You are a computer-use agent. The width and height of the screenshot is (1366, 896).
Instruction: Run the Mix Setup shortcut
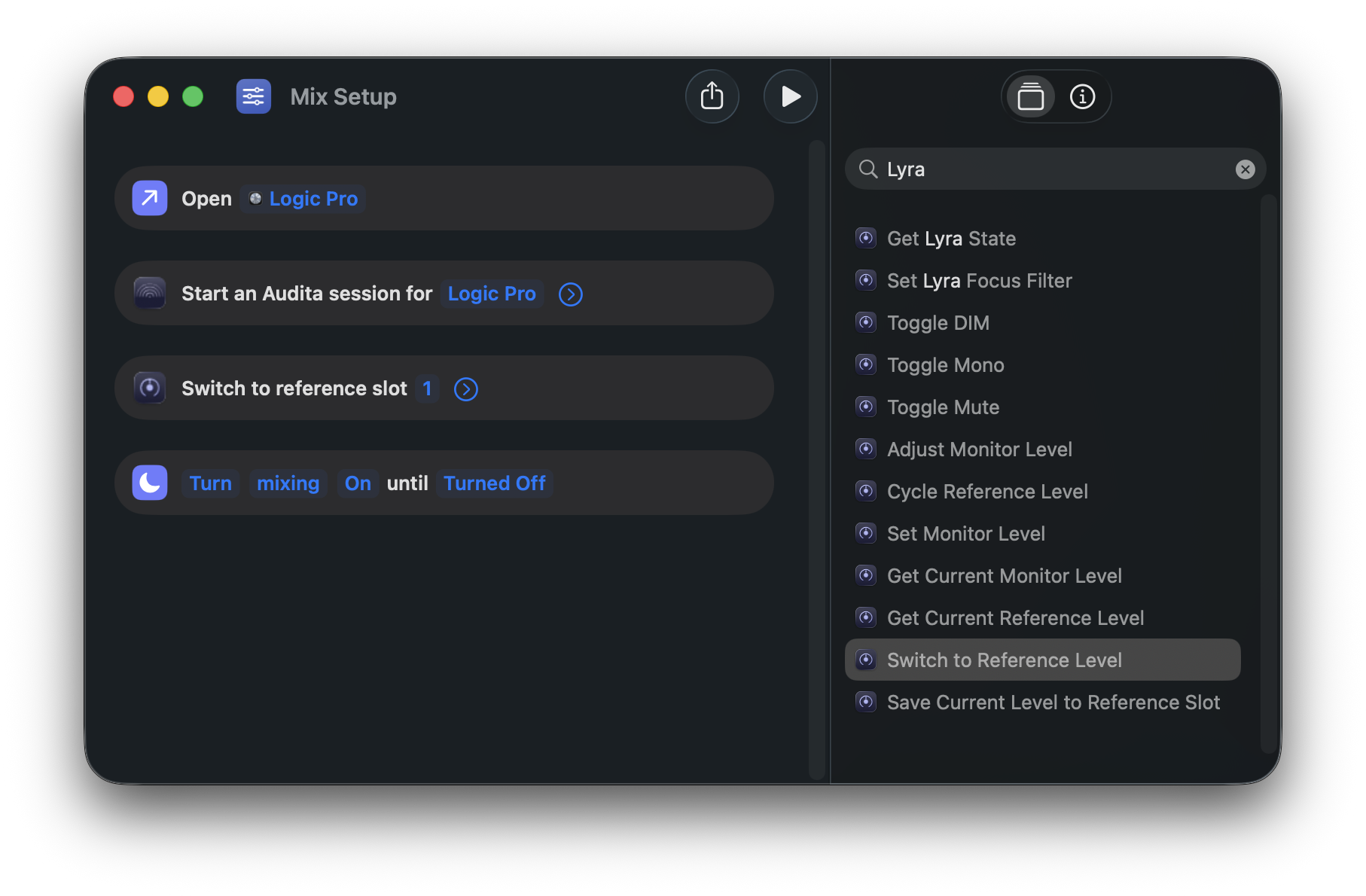[790, 96]
